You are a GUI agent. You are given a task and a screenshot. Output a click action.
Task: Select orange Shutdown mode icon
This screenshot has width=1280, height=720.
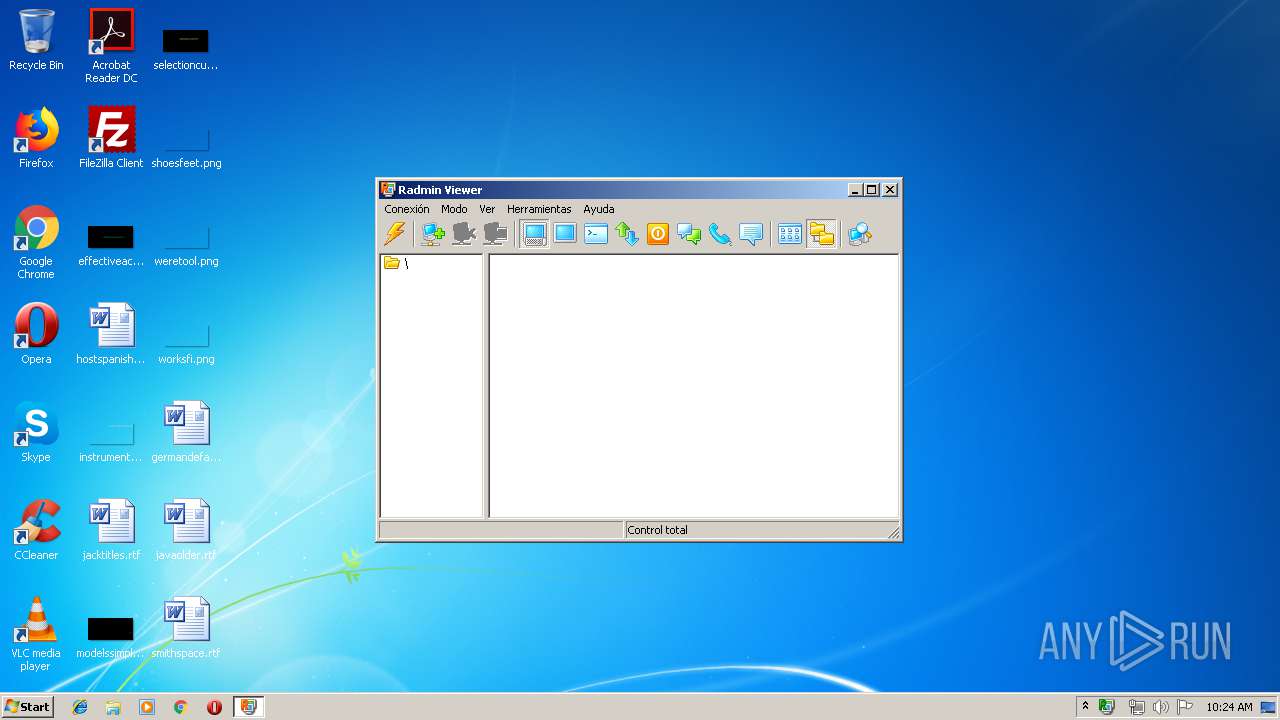658,234
